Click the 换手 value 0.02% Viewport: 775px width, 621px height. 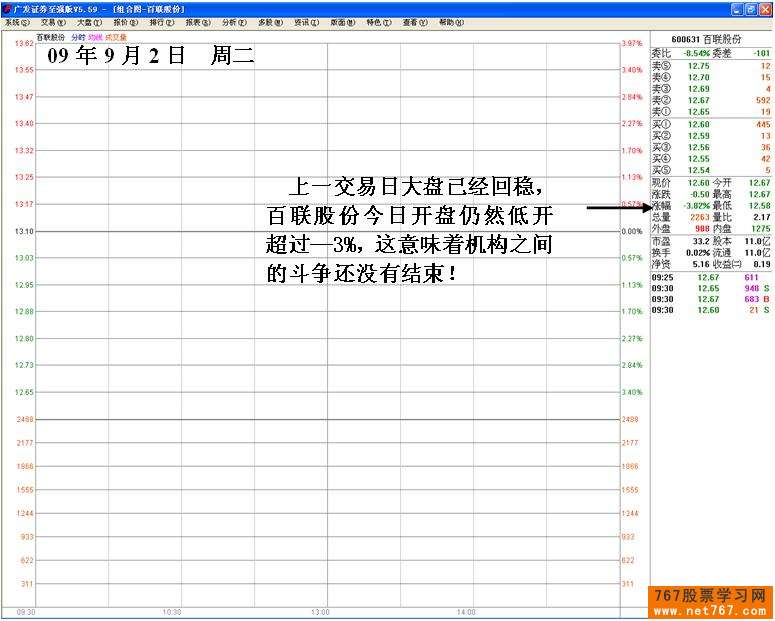click(x=698, y=253)
